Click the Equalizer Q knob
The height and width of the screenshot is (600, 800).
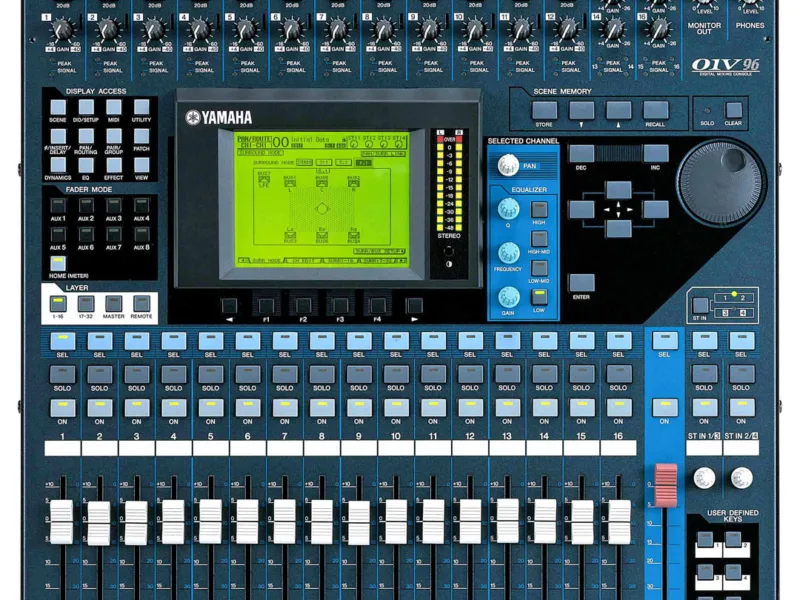click(x=508, y=209)
